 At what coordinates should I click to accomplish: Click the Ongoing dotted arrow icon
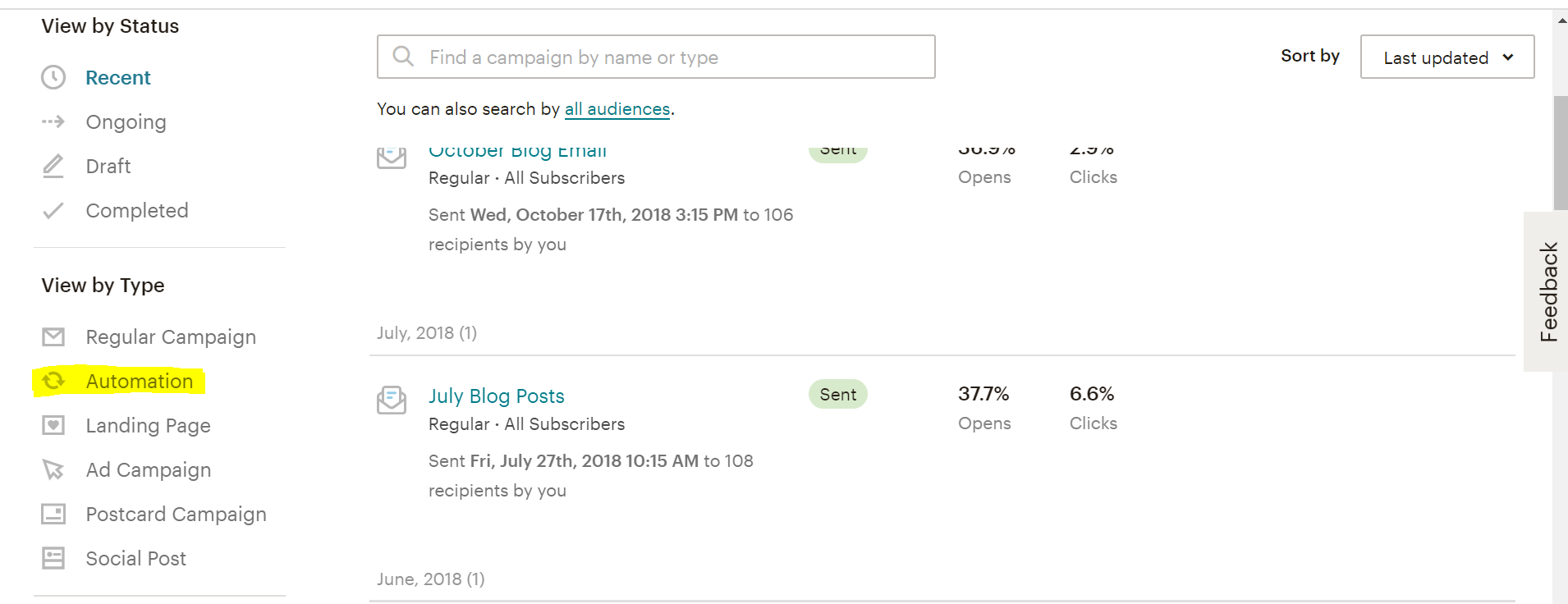pos(53,122)
